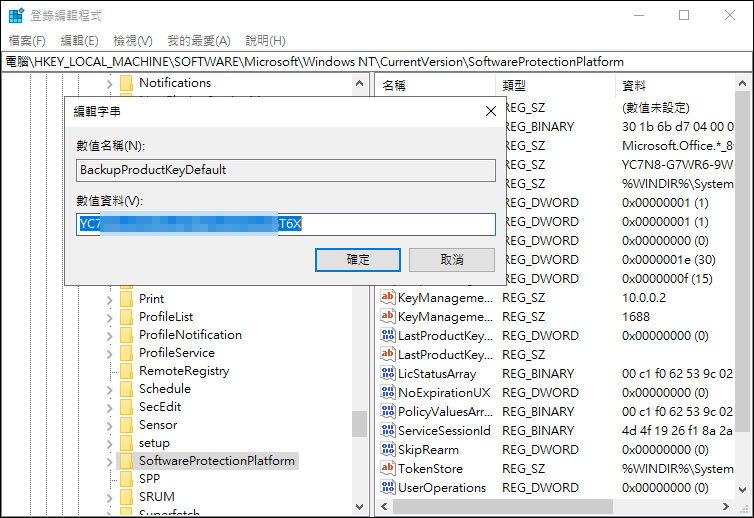Screen dimensions: 754x518
Task: Click the value list scroll-down arrow
Action: tap(742, 490)
